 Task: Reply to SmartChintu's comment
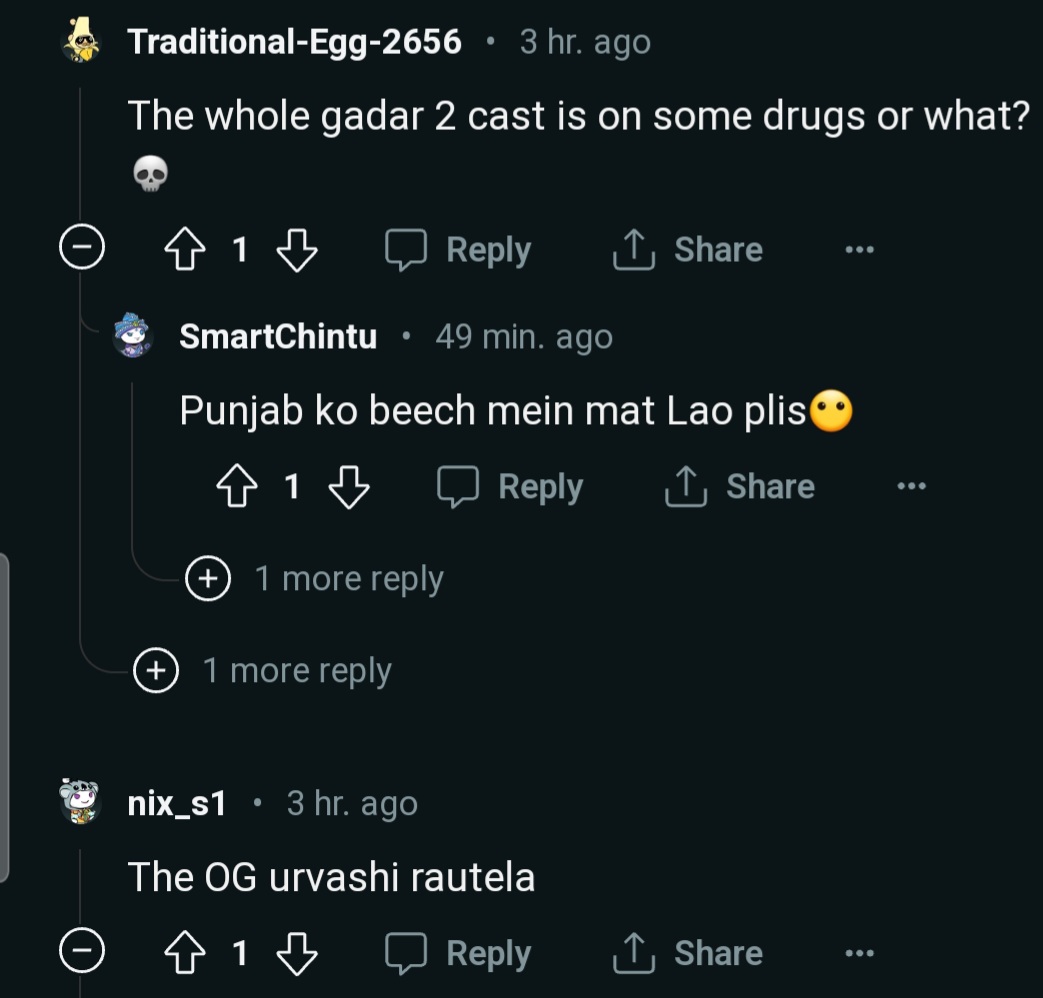click(x=511, y=487)
